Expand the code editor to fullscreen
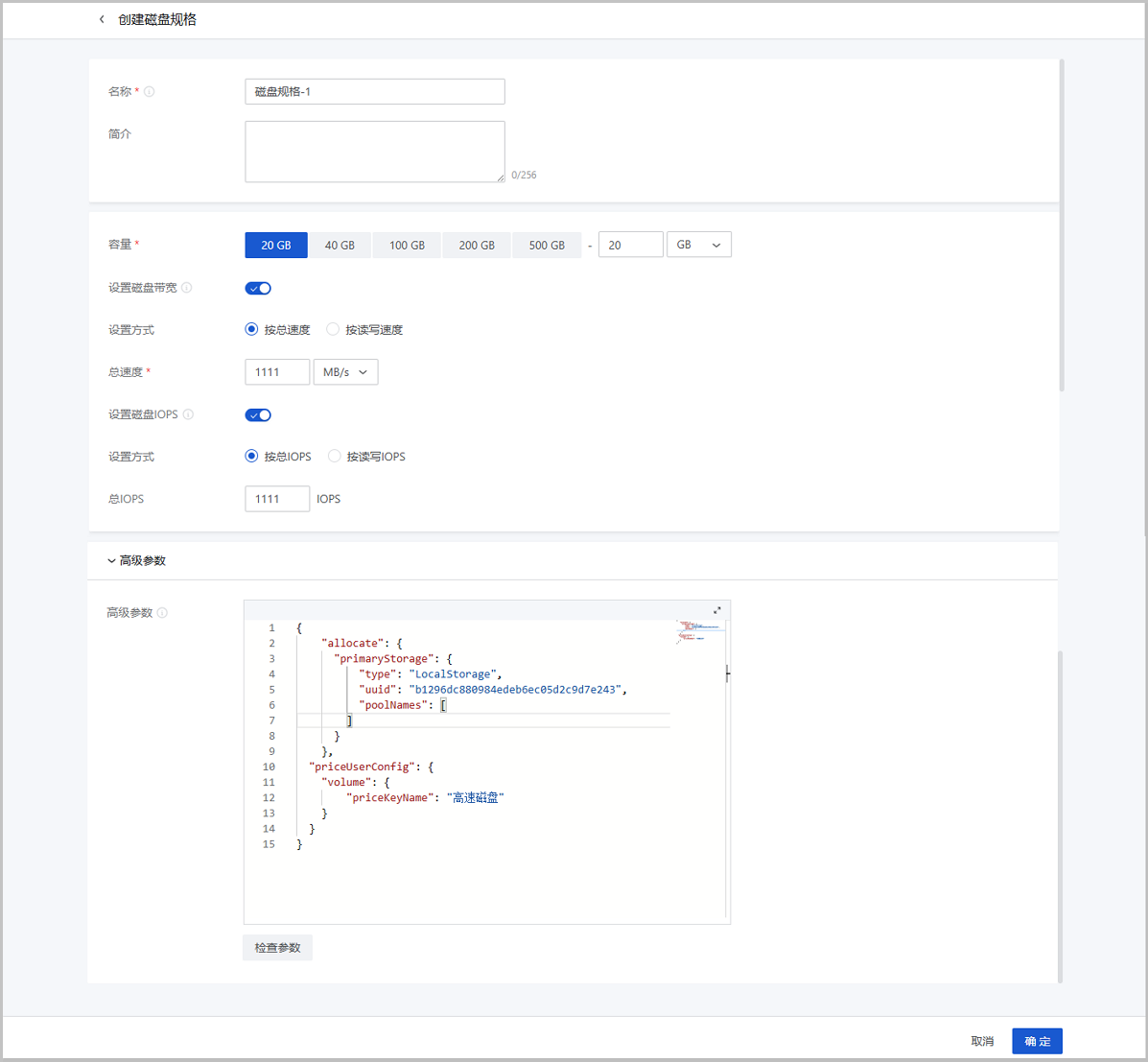Viewport: 1148px width, 1062px height. pos(716,610)
